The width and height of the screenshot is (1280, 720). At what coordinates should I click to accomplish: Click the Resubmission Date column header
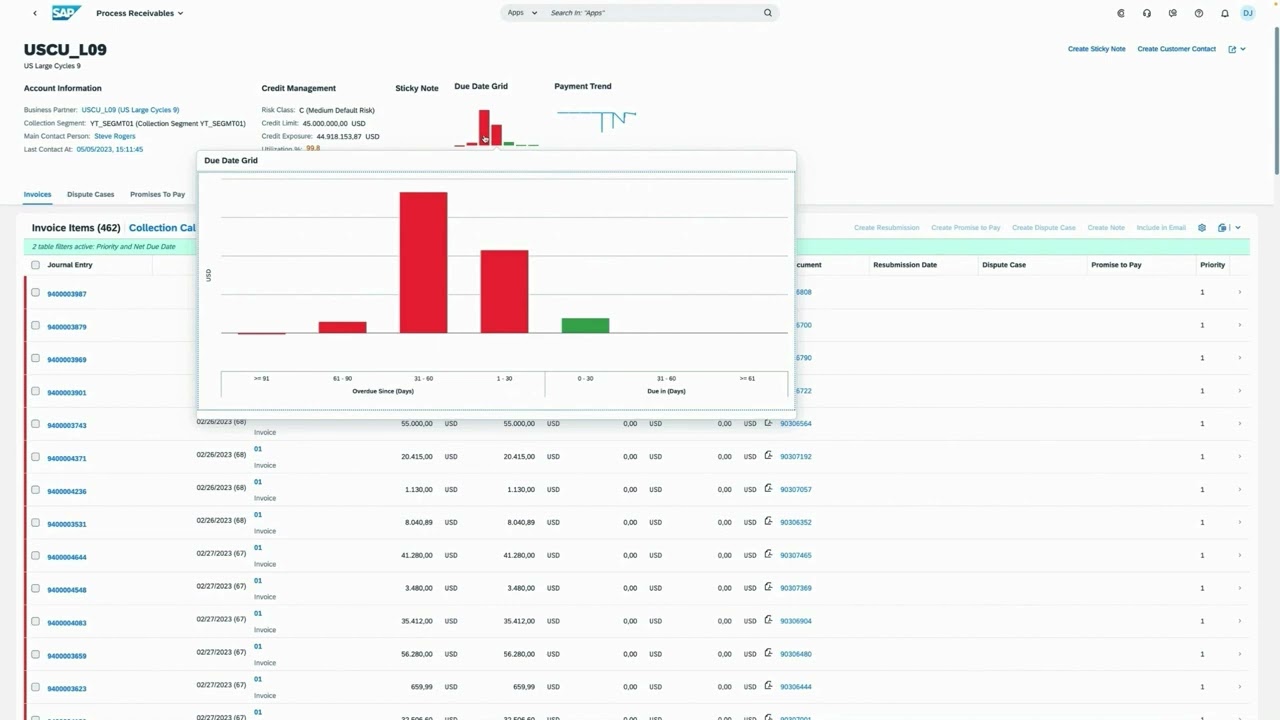(905, 265)
